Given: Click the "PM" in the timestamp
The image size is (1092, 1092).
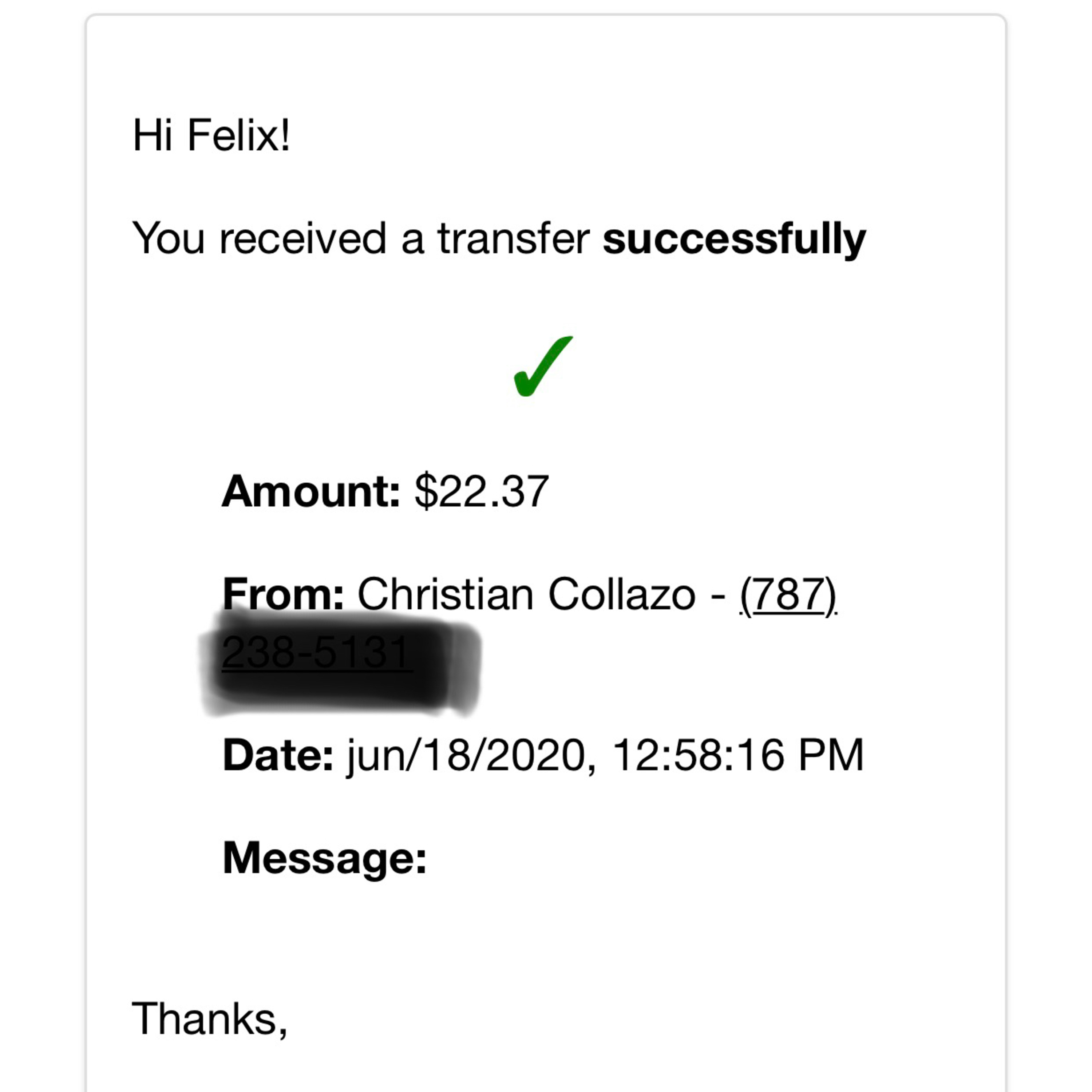Looking at the screenshot, I should (x=830, y=755).
